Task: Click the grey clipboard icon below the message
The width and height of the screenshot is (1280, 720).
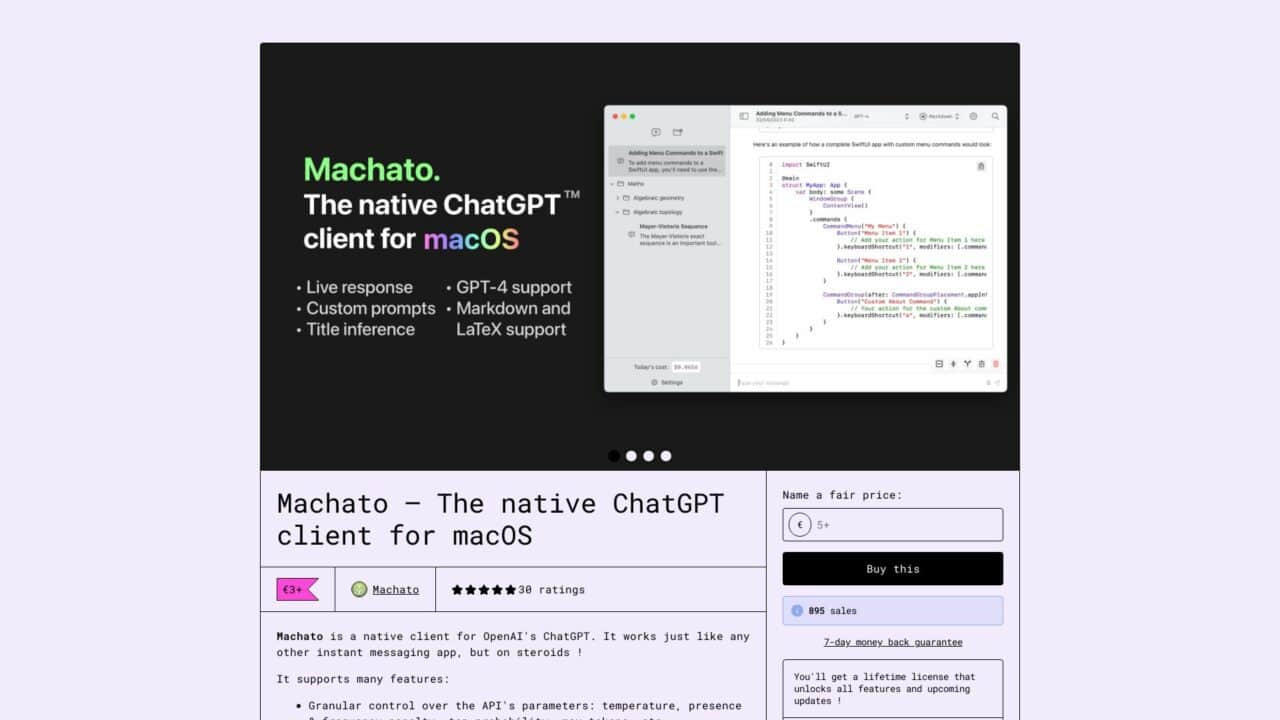Action: click(x=982, y=364)
